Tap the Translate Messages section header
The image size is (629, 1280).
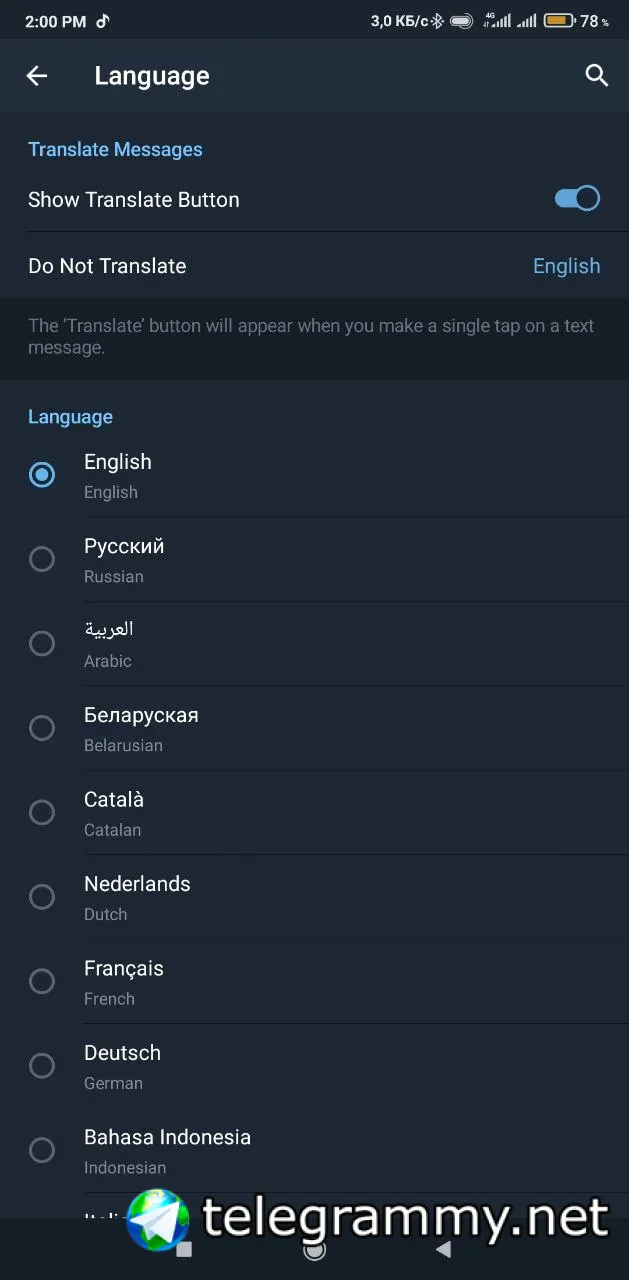coord(115,150)
